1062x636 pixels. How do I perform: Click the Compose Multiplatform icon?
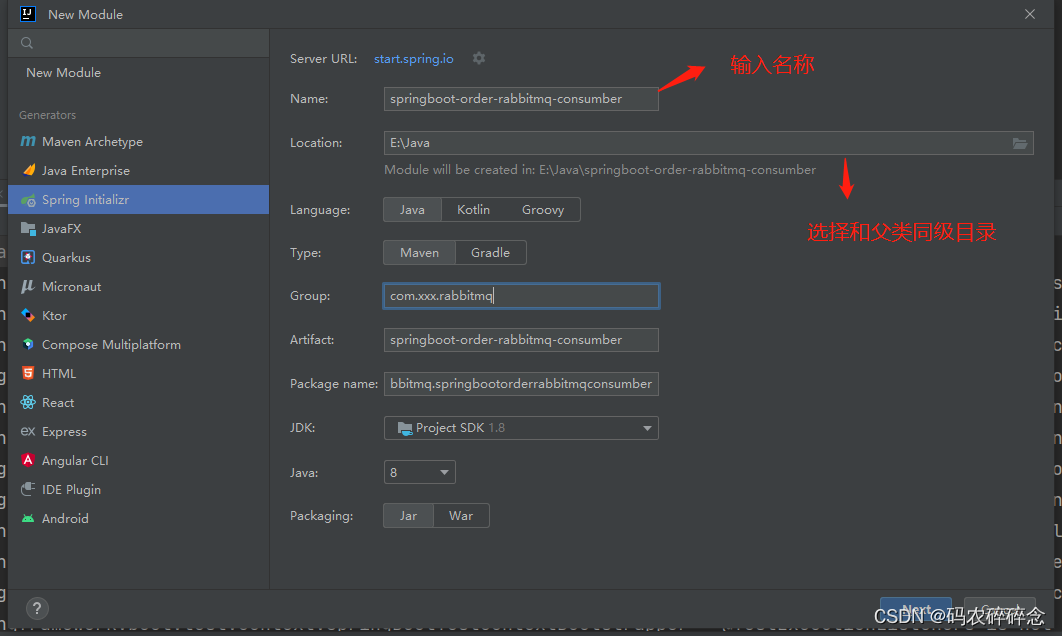pos(28,344)
